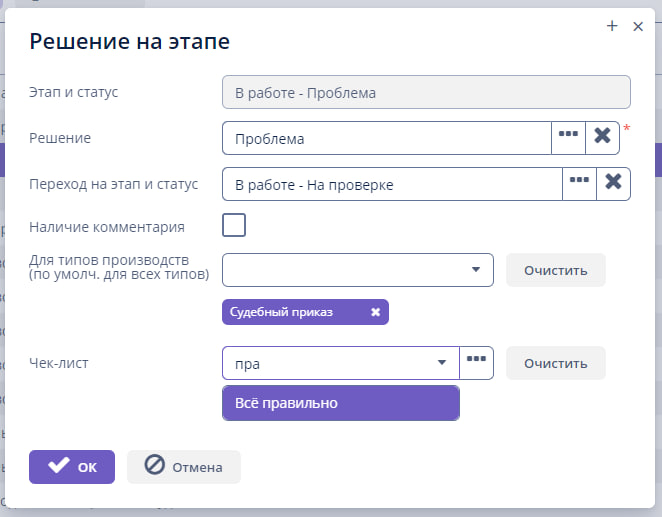The image size is (662, 517).
Task: Click the read-only Этап и статус field
Action: [426, 93]
